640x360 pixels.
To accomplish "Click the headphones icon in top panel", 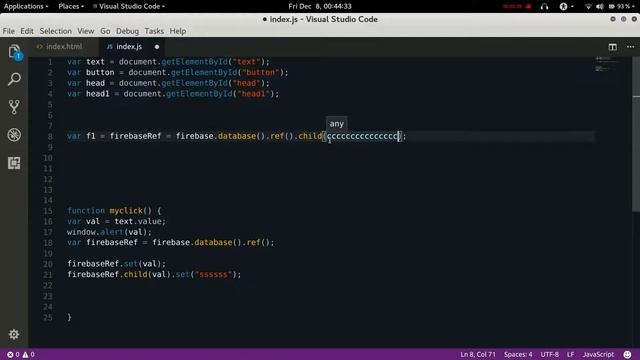I will pos(544,6).
